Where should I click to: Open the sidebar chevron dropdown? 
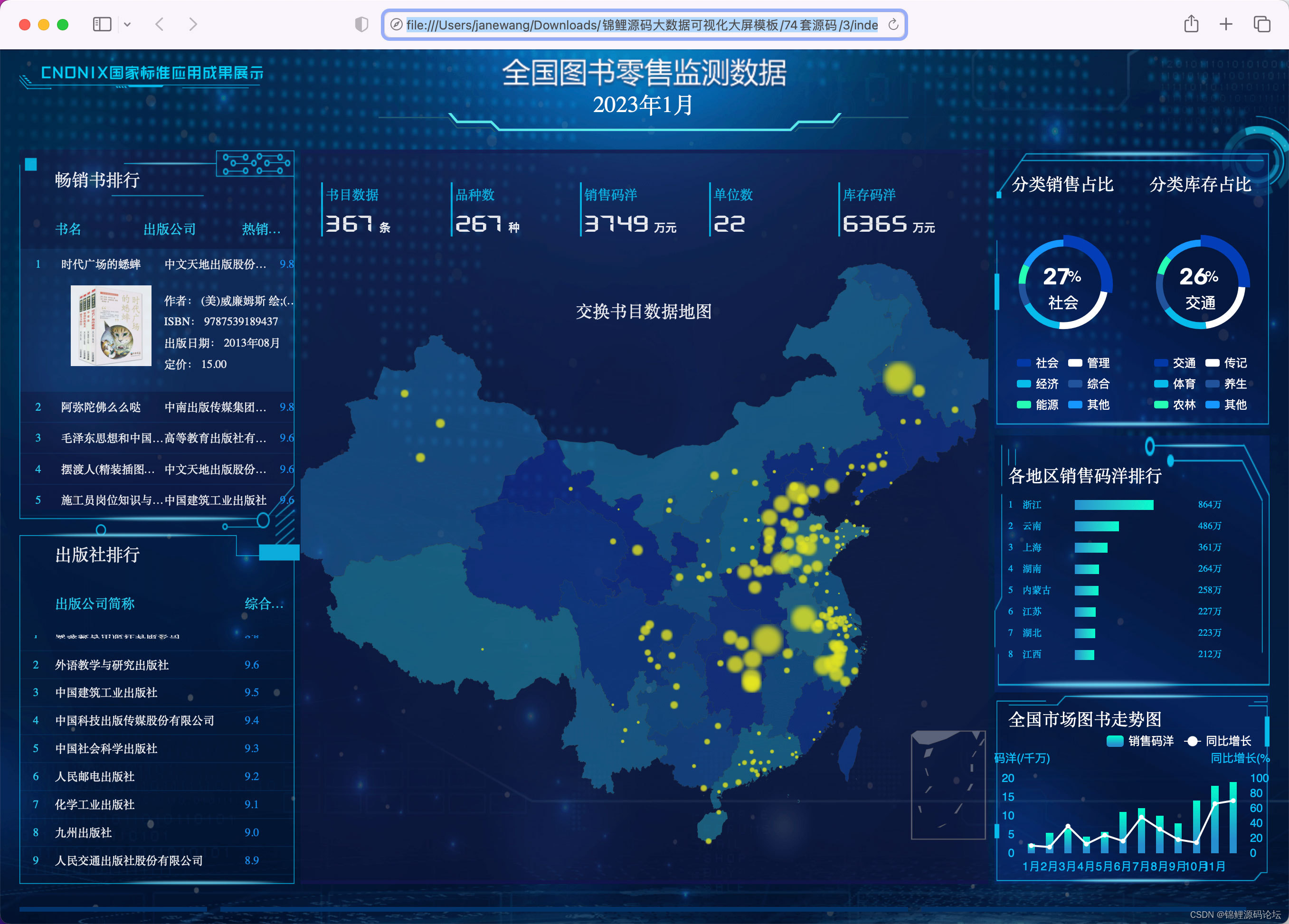tap(127, 25)
